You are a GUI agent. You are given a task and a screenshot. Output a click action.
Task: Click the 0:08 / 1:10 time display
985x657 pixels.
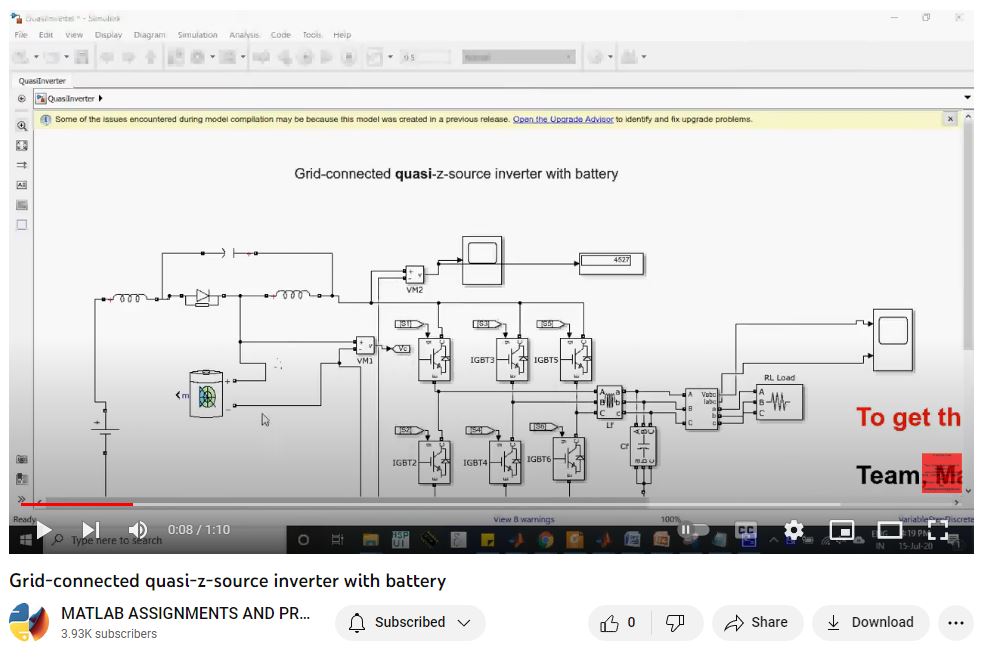click(199, 529)
